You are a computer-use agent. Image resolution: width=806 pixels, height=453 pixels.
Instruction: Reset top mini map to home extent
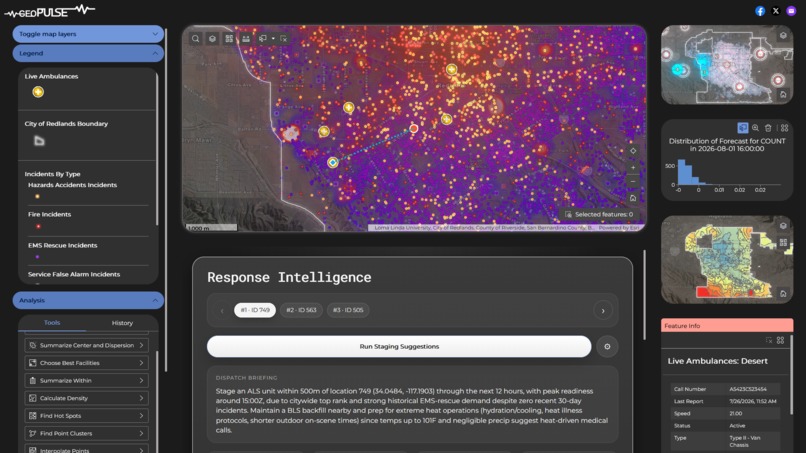(783, 94)
